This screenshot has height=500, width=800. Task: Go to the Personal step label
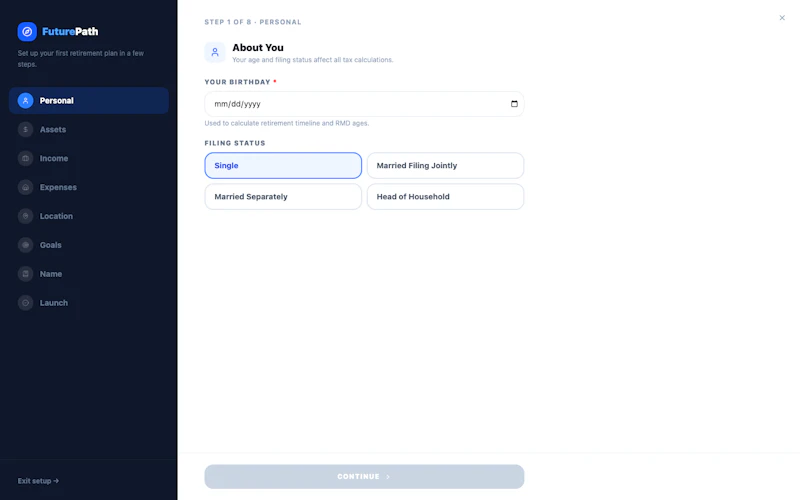pos(57,101)
